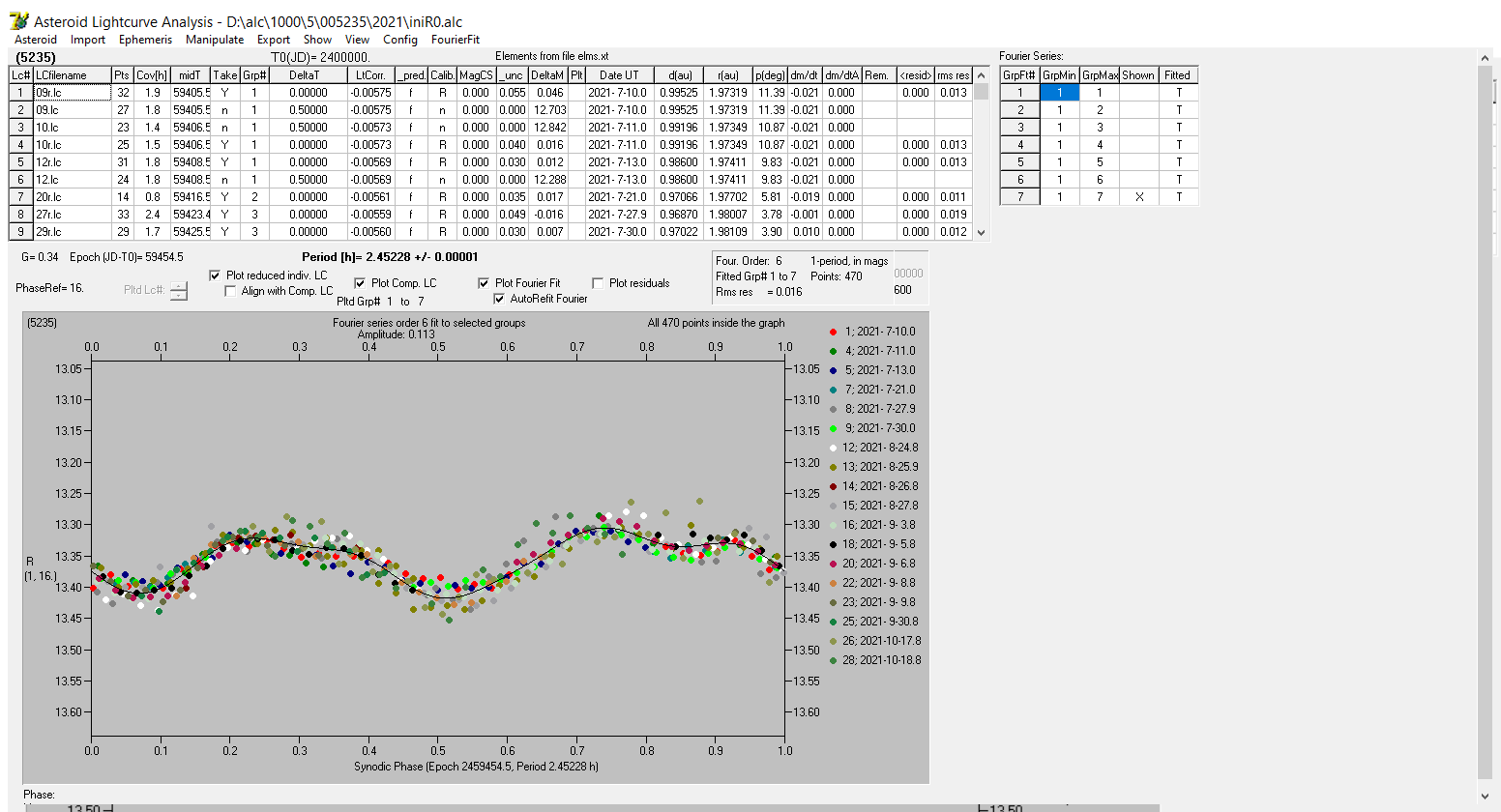The height and width of the screenshot is (812, 1501).
Task: Open the Export menu
Action: point(274,40)
